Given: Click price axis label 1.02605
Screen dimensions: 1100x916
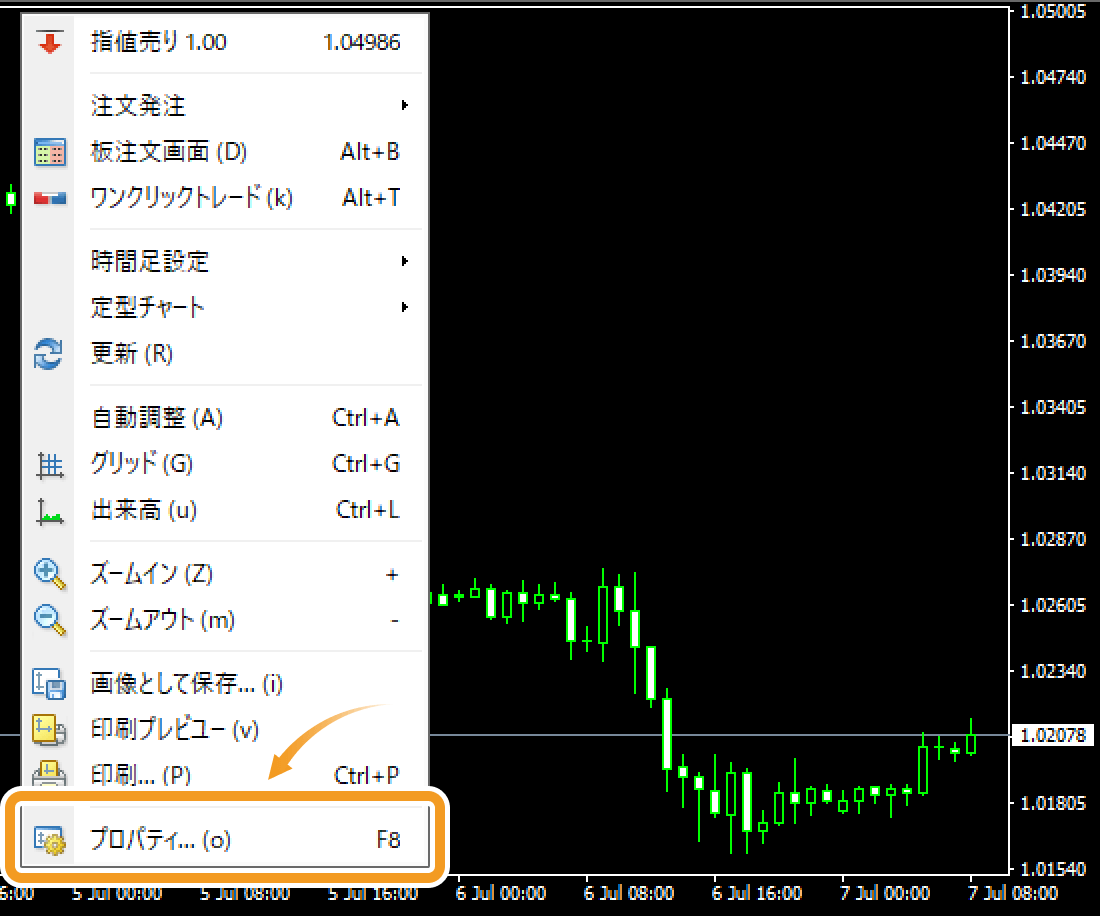Looking at the screenshot, I should tap(1053, 605).
